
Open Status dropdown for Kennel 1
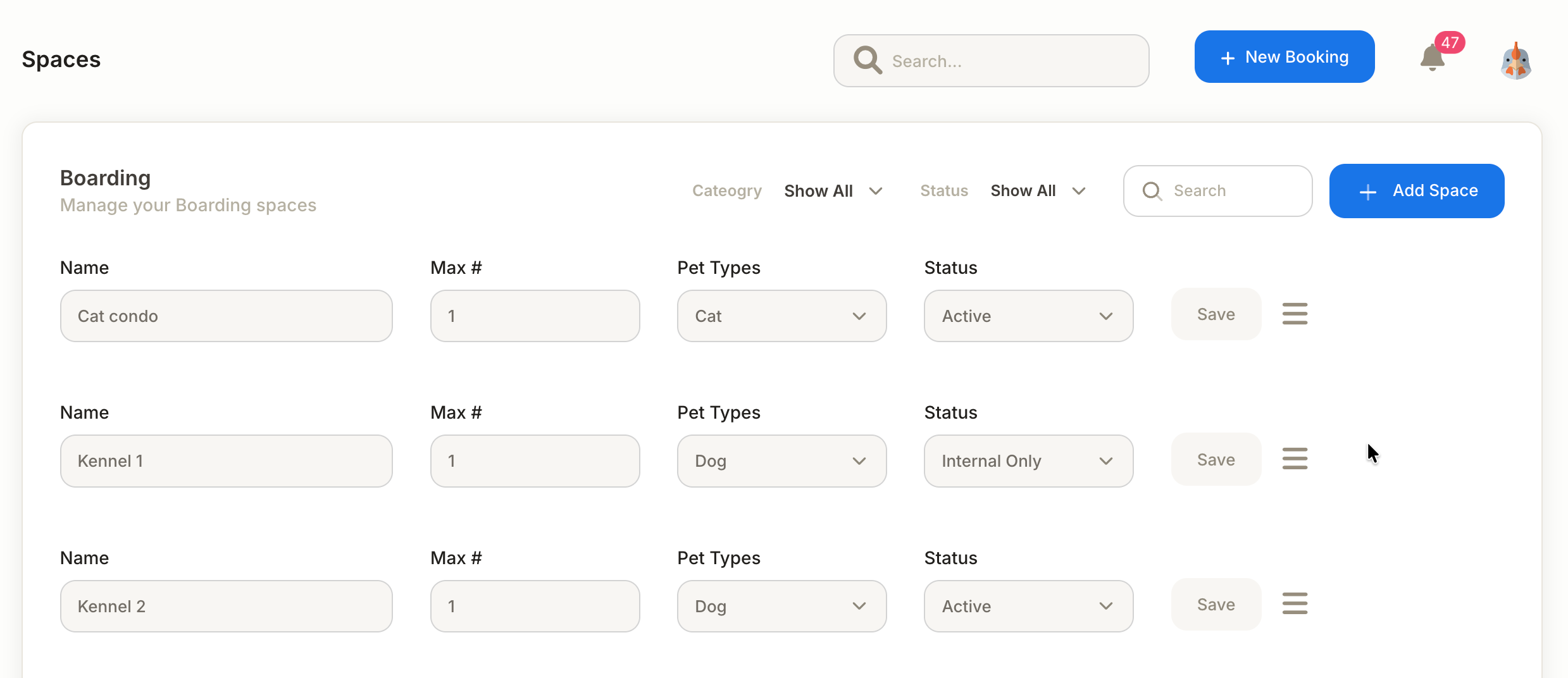(1028, 461)
